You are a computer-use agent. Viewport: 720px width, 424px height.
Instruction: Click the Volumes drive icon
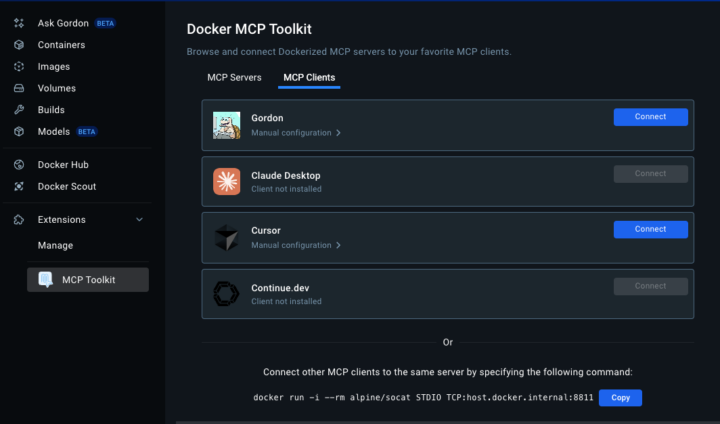pyautogui.click(x=19, y=88)
